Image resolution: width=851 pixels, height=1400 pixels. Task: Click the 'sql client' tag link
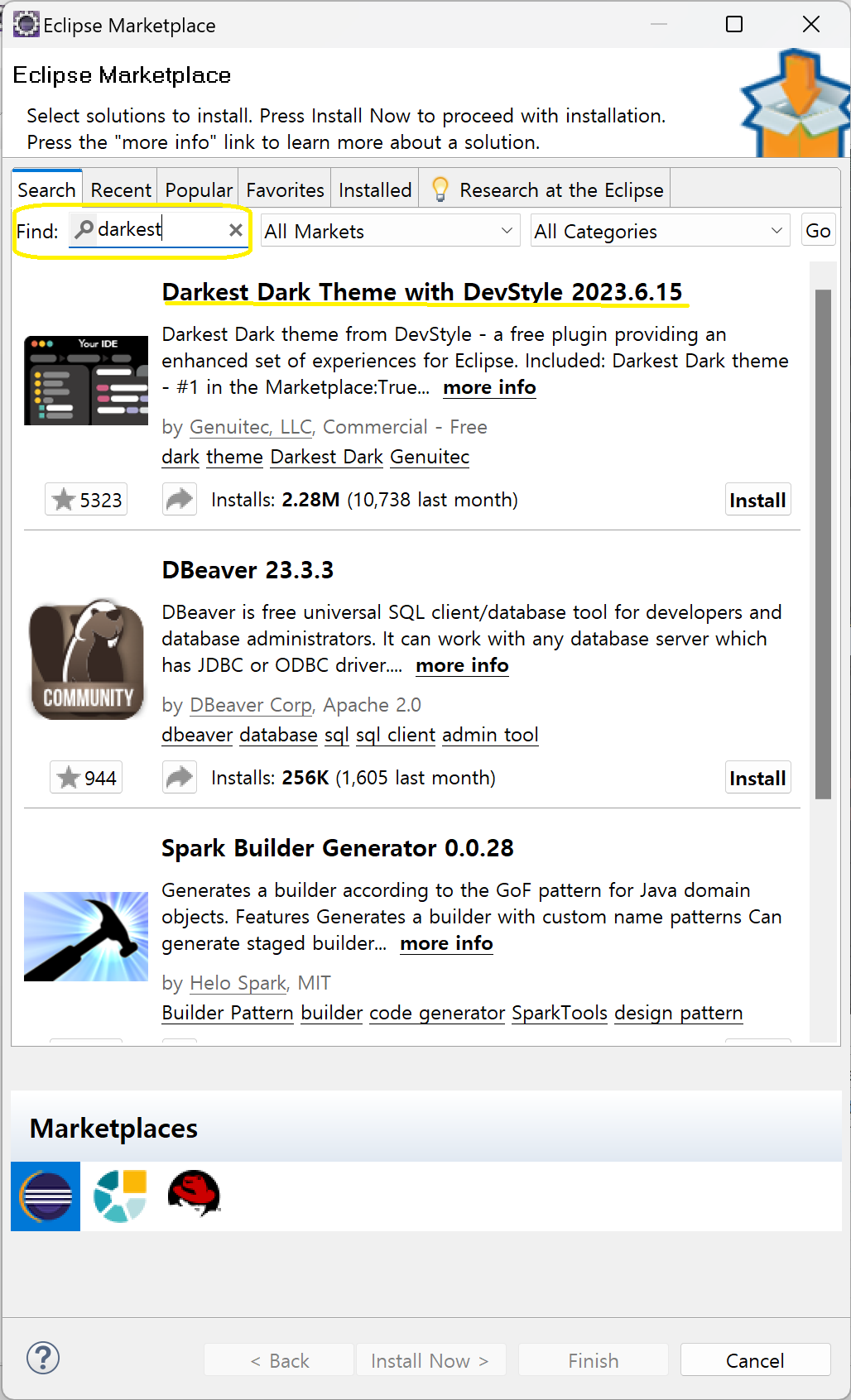[x=396, y=735]
